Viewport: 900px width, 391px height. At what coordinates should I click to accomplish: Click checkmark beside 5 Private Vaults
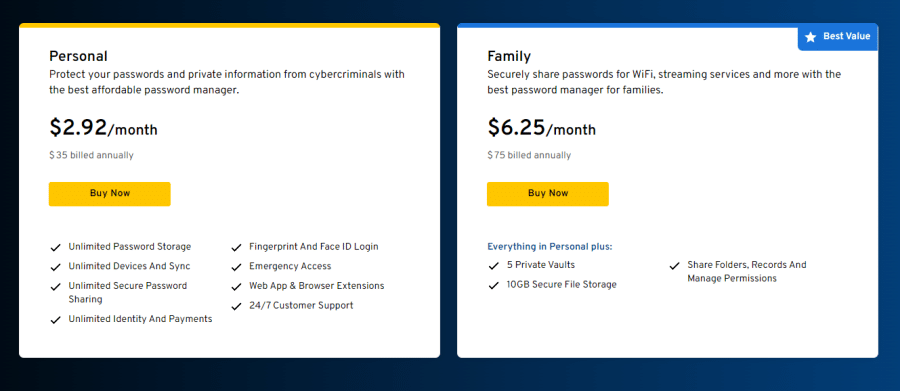pyautogui.click(x=494, y=266)
